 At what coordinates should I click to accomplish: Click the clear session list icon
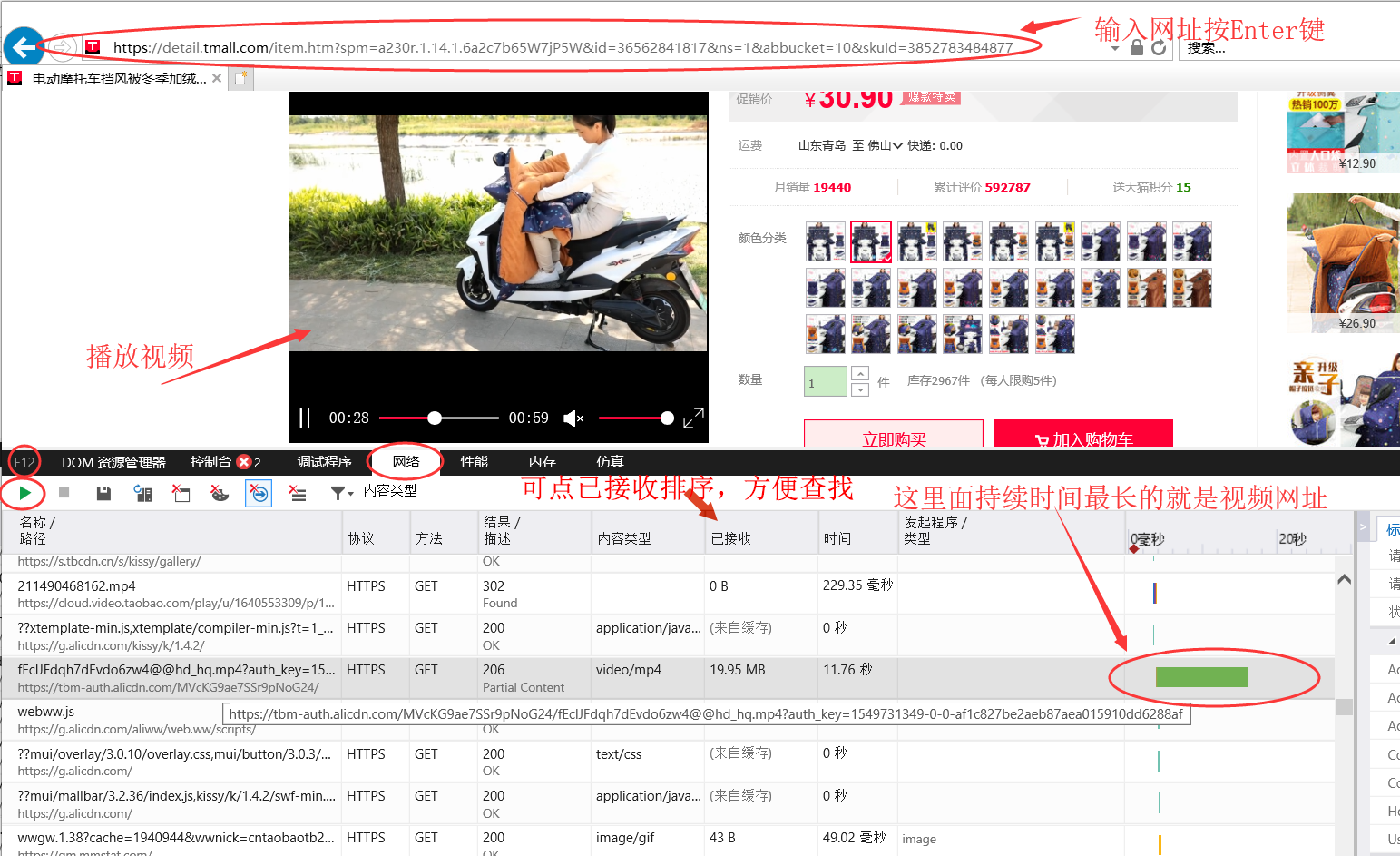pos(298,493)
